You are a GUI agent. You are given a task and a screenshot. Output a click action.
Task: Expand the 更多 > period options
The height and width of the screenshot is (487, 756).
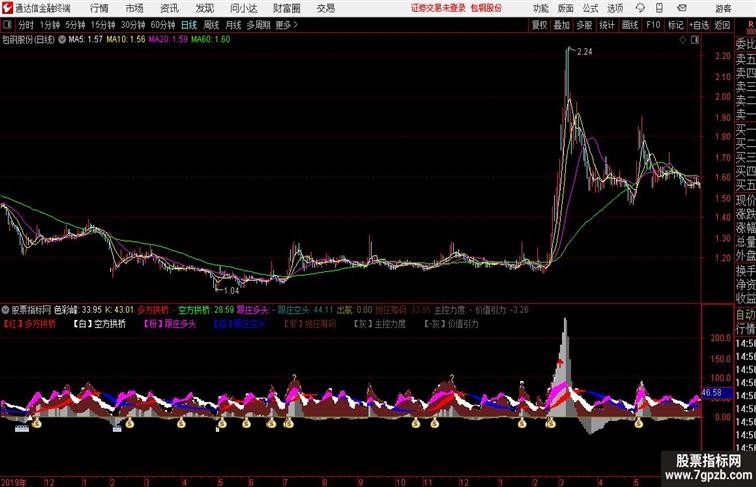point(286,25)
